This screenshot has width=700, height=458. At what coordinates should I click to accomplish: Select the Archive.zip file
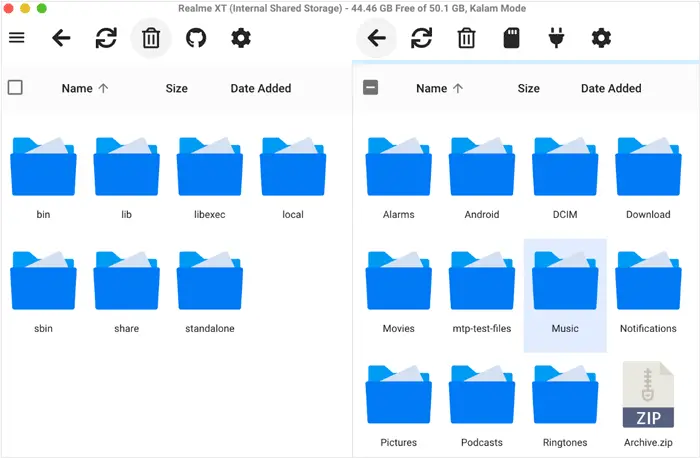coord(648,405)
